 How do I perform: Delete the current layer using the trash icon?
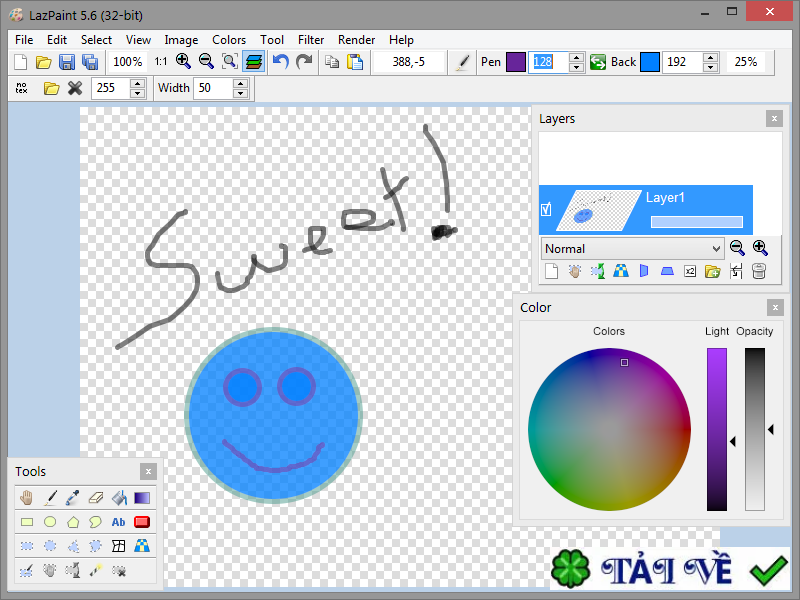760,271
